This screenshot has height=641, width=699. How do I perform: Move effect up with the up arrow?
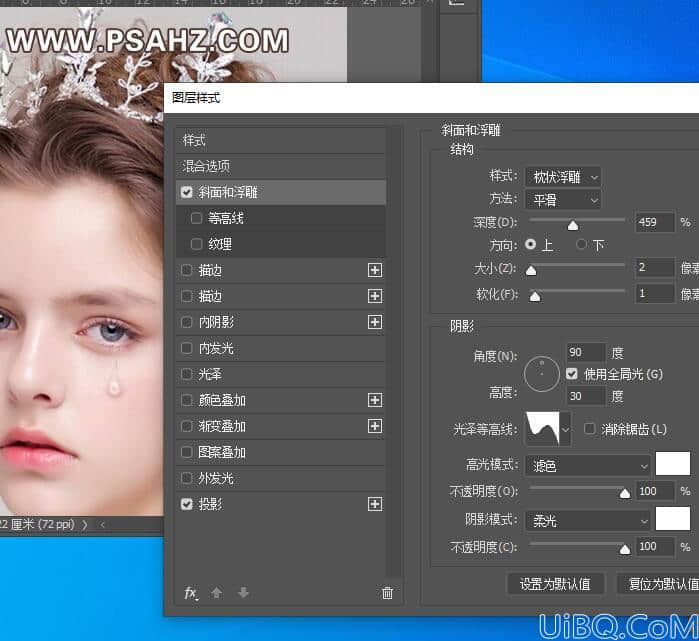click(x=216, y=592)
